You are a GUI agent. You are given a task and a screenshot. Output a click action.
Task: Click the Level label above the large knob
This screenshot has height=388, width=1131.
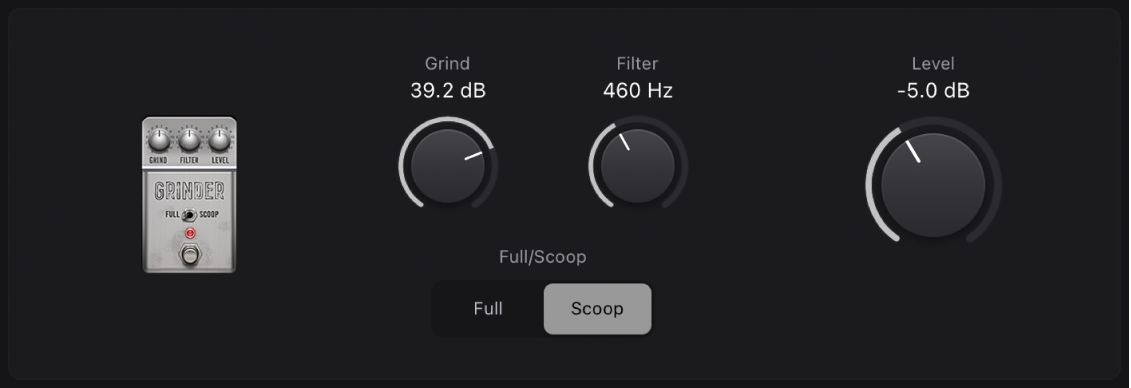coord(933,63)
